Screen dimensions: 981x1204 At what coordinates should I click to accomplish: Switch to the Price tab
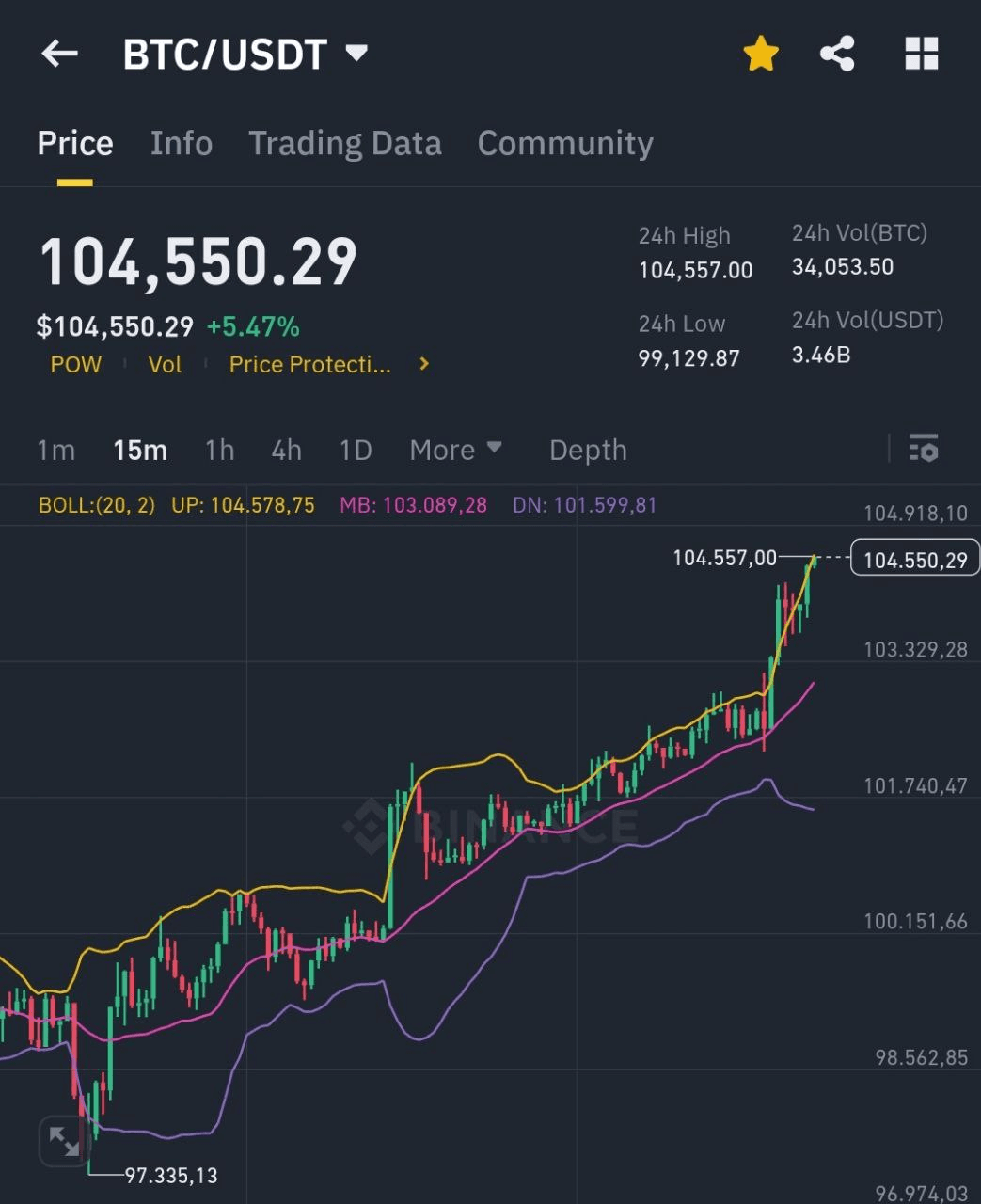pyautogui.click(x=75, y=143)
